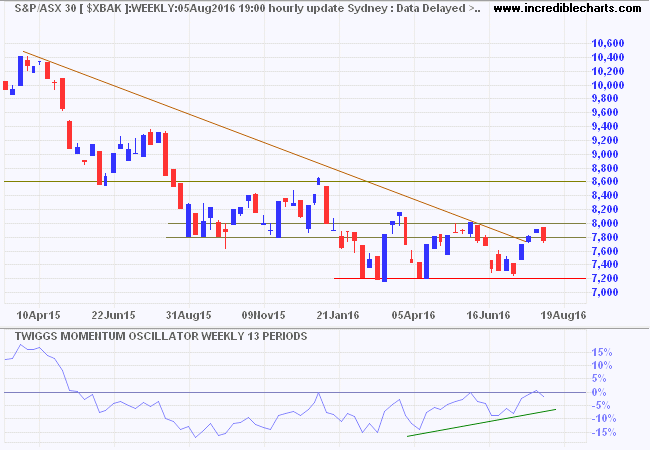Select the 9,800 price axis label
The height and width of the screenshot is (450, 650).
point(607,98)
